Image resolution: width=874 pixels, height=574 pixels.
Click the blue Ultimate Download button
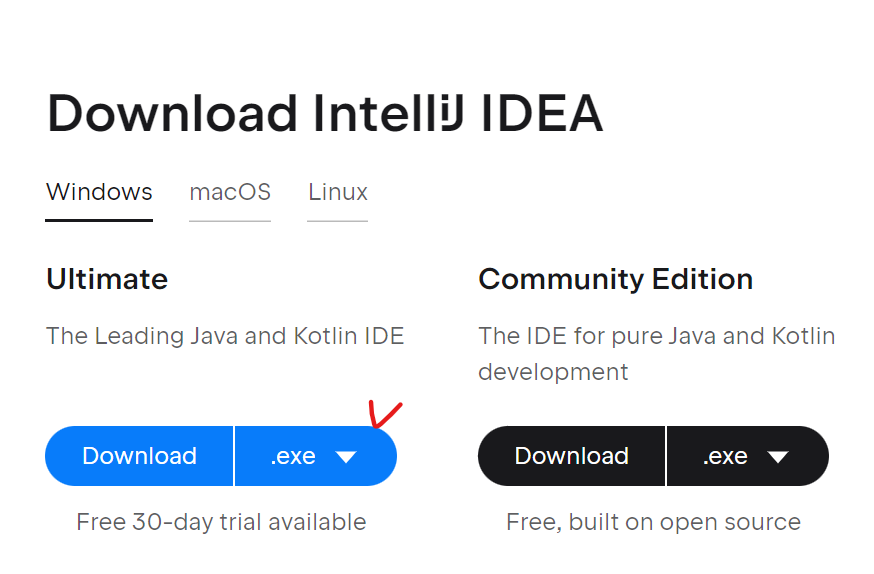click(139, 456)
